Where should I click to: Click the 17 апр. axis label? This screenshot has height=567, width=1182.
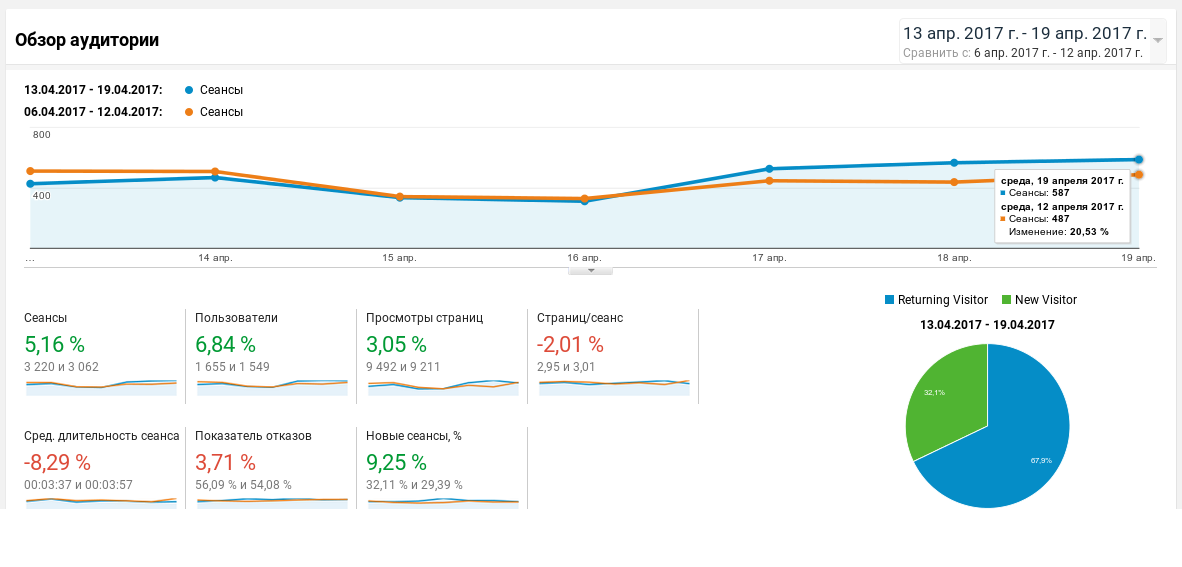[769, 258]
